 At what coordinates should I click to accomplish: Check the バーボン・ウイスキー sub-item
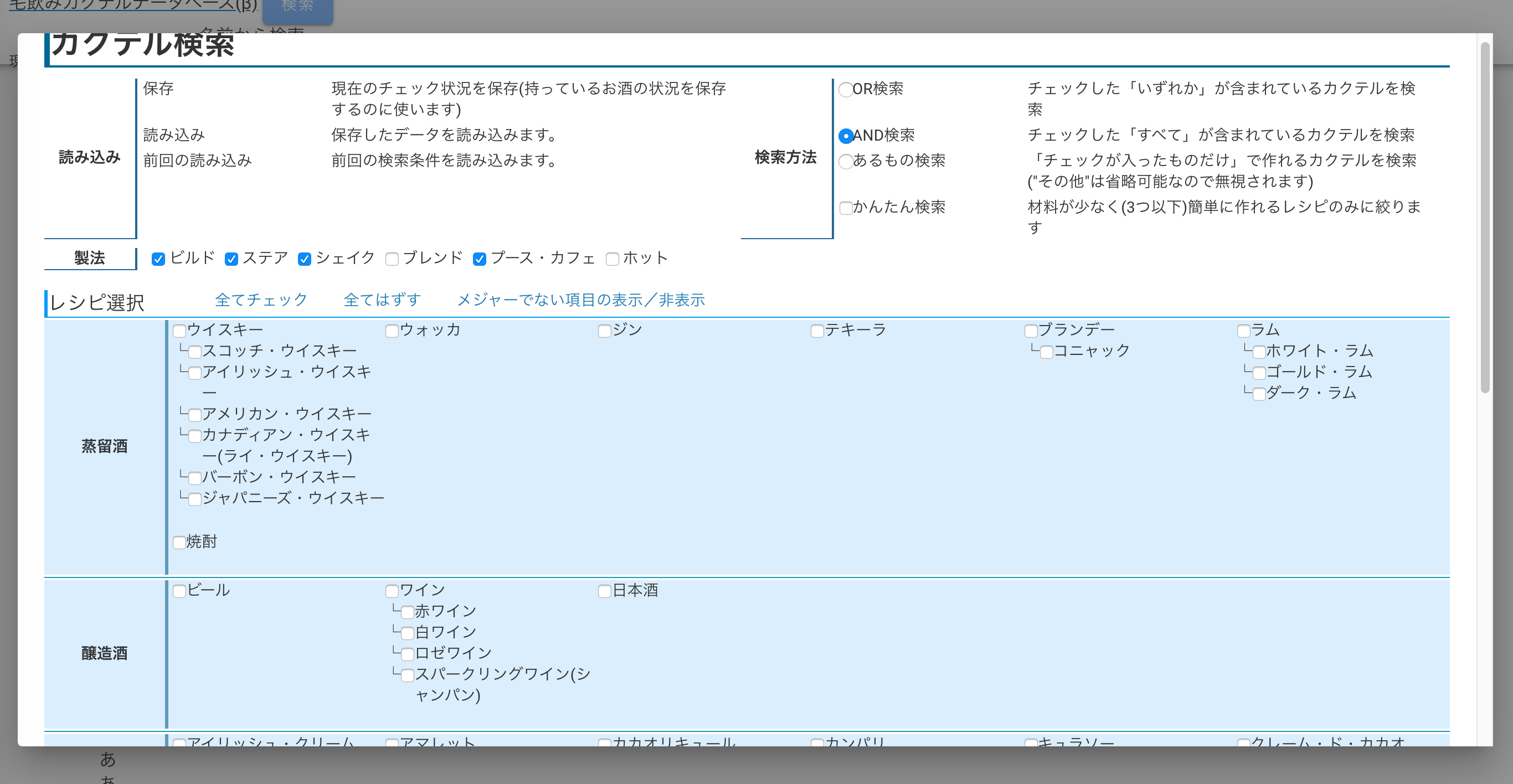coord(194,478)
